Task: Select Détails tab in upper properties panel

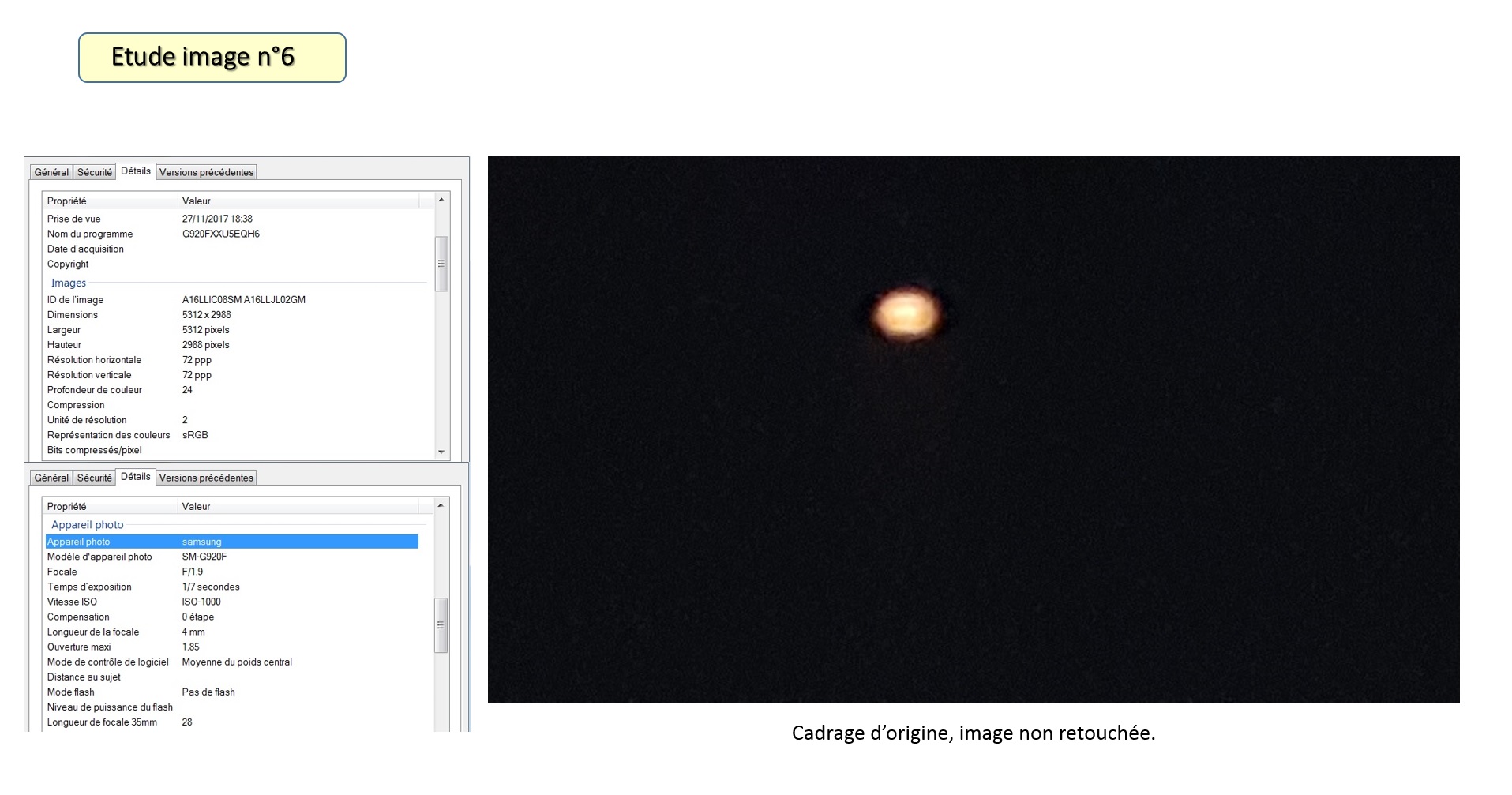Action: [136, 171]
